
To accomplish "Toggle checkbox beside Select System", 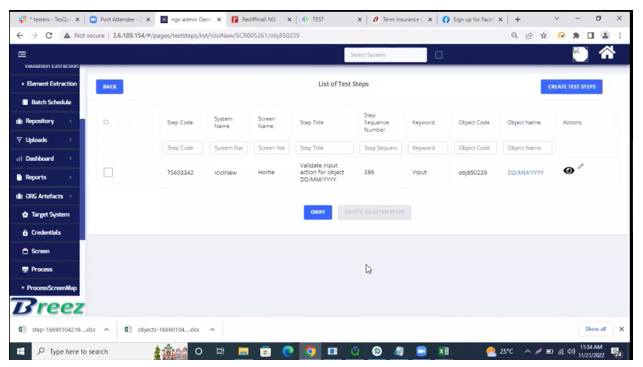I will (x=439, y=55).
